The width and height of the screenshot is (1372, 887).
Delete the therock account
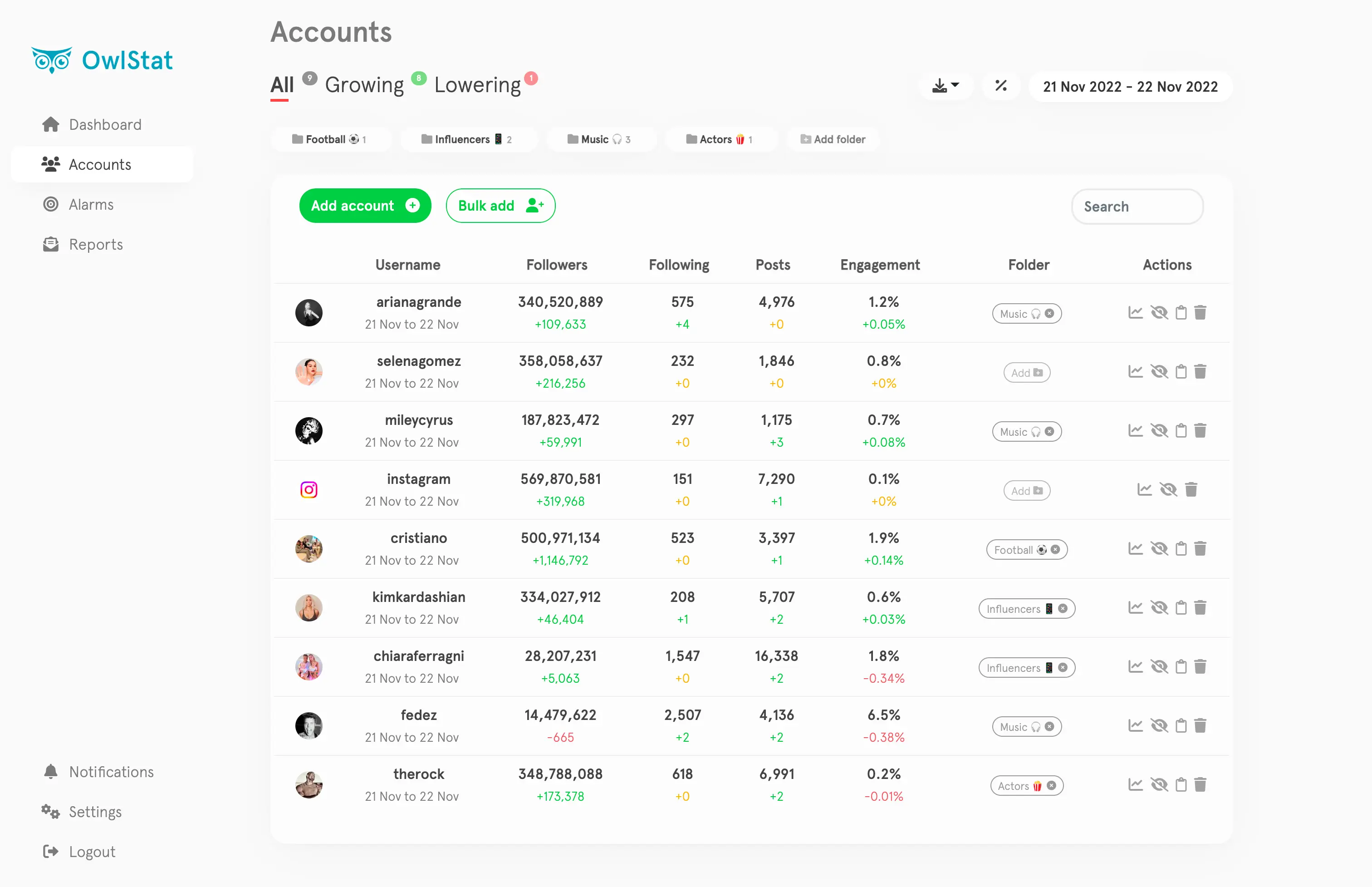tap(1200, 785)
